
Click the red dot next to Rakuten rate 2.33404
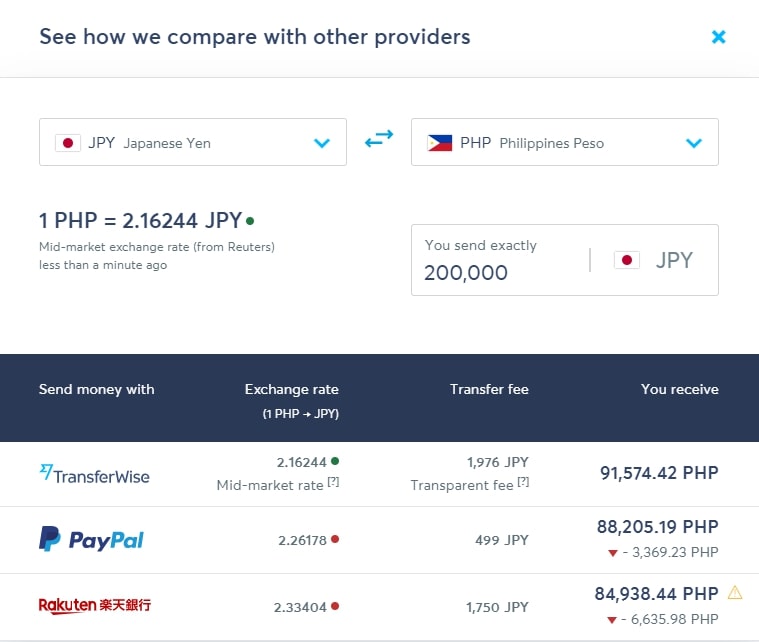click(x=335, y=606)
